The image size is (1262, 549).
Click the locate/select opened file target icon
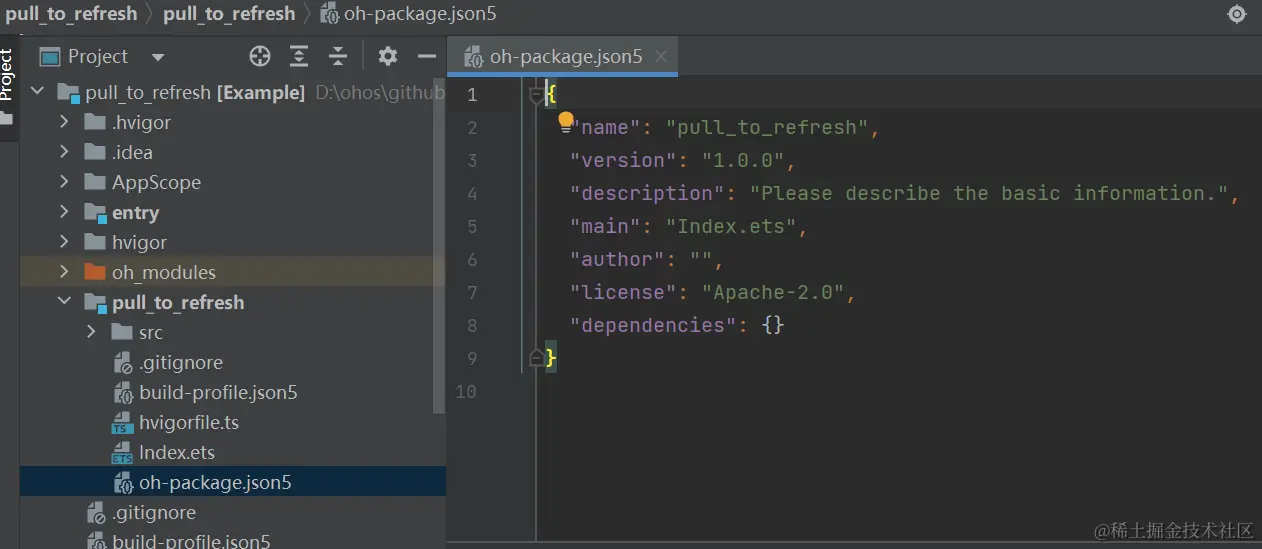pyautogui.click(x=260, y=57)
